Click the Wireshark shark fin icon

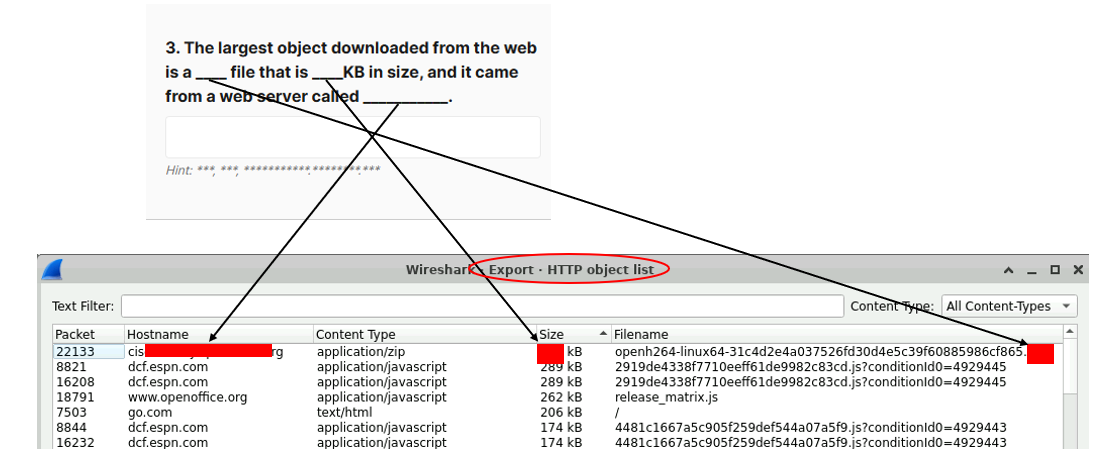coord(52,269)
